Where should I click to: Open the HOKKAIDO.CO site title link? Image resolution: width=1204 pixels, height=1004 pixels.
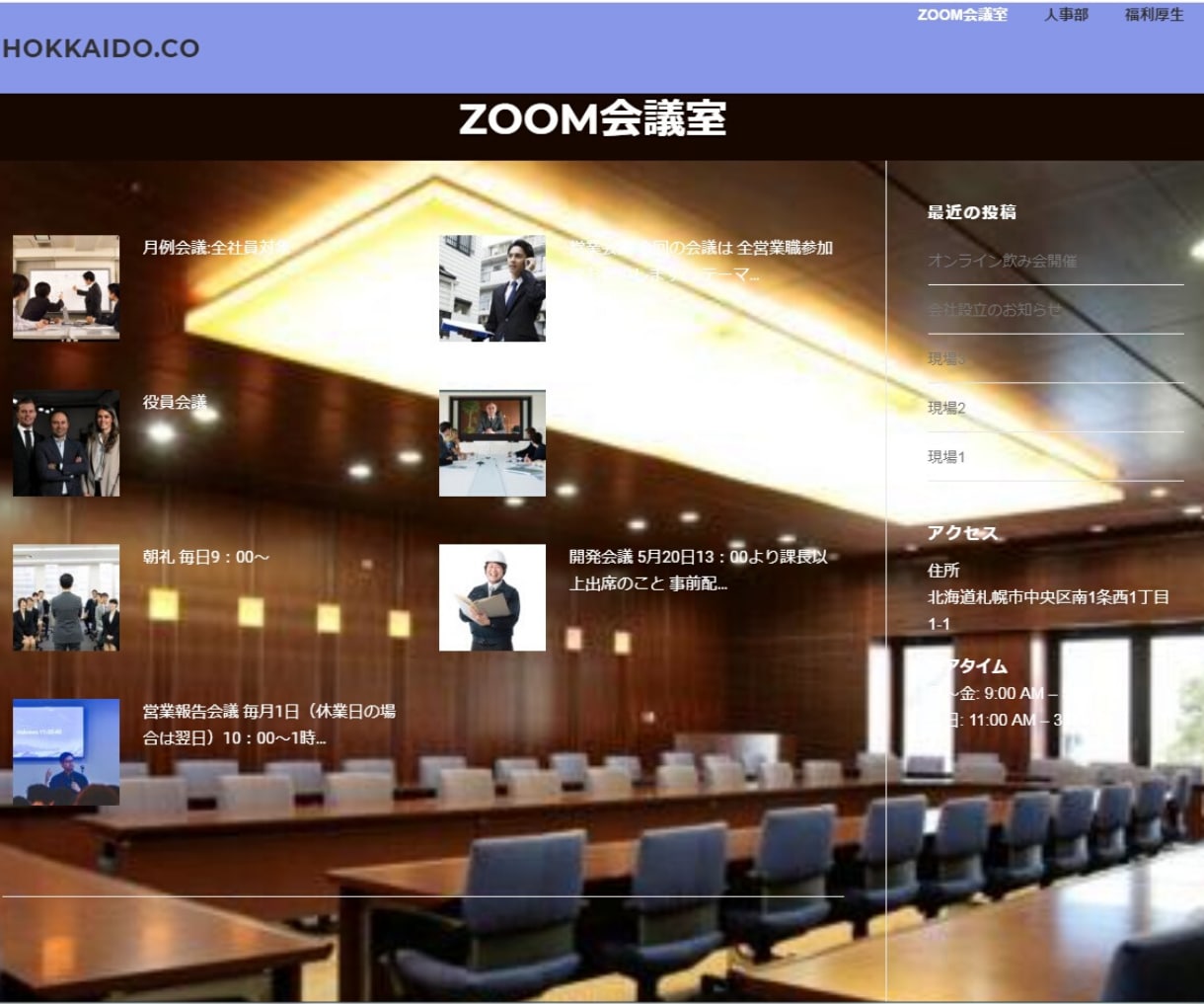coord(101,48)
